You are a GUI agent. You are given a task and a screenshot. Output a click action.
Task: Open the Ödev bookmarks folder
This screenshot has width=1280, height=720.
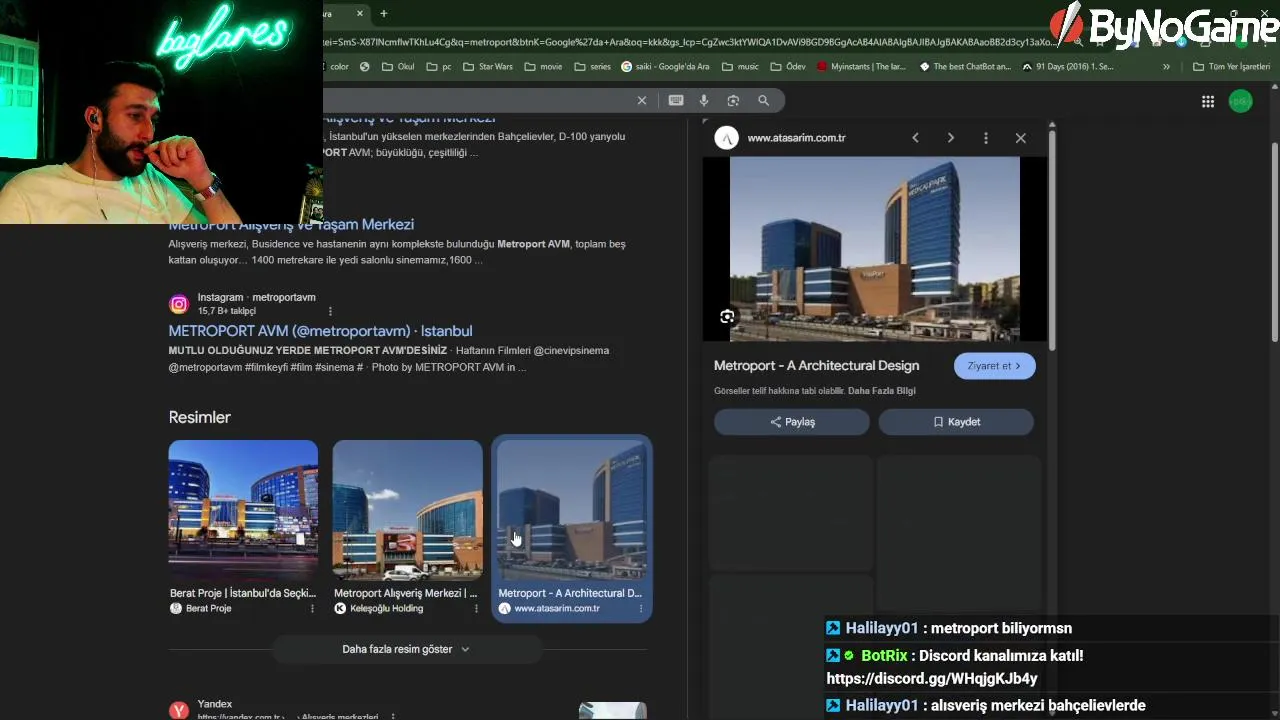click(787, 67)
